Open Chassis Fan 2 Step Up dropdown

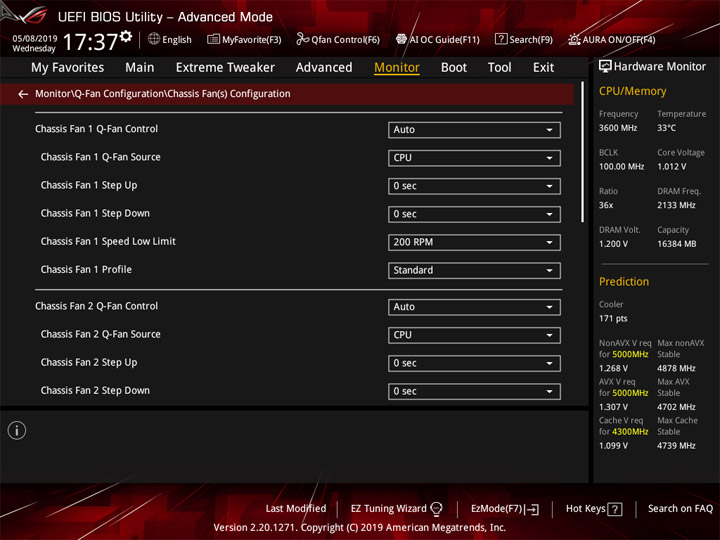coord(474,363)
